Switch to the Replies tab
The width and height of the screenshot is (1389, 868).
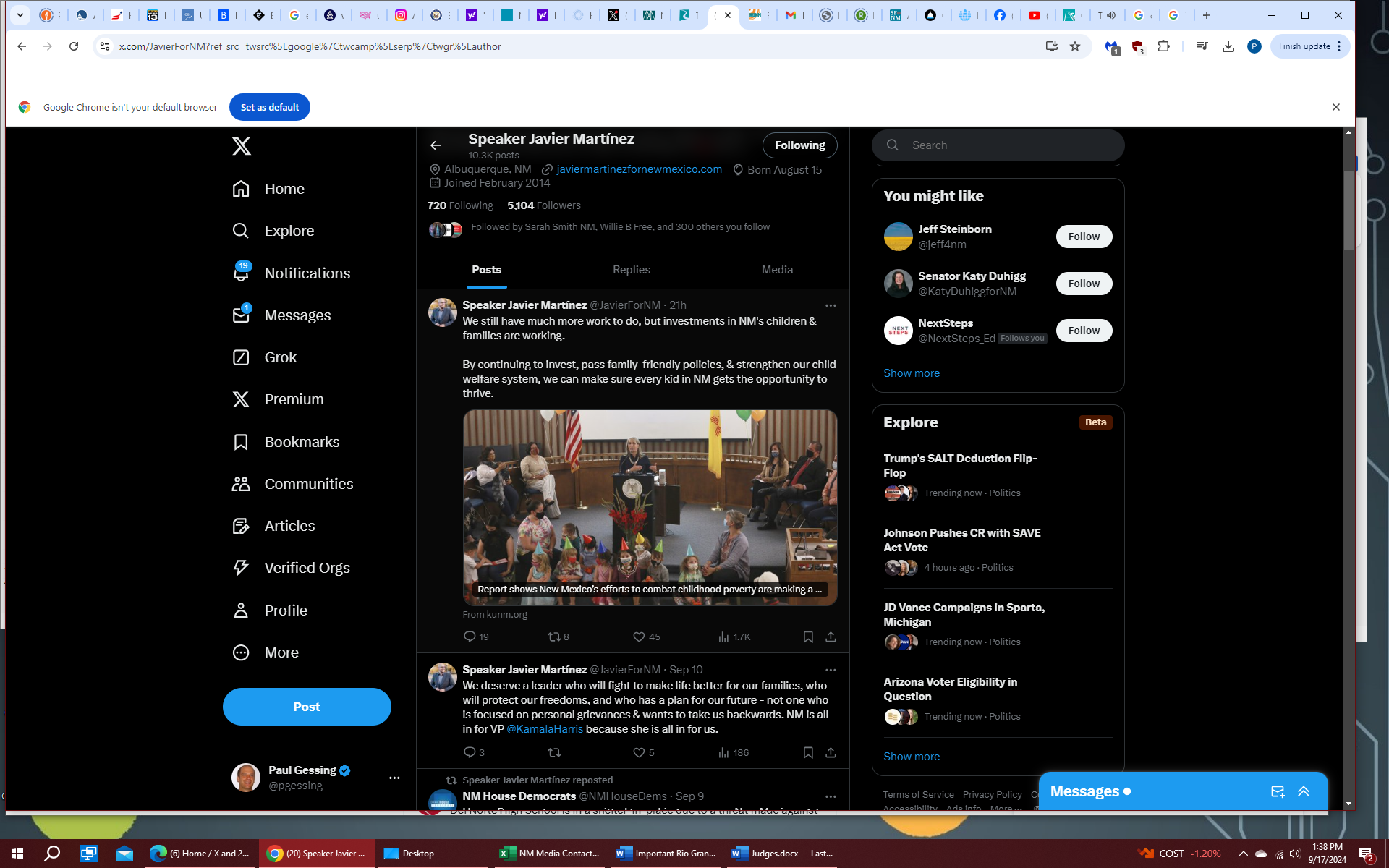631,270
